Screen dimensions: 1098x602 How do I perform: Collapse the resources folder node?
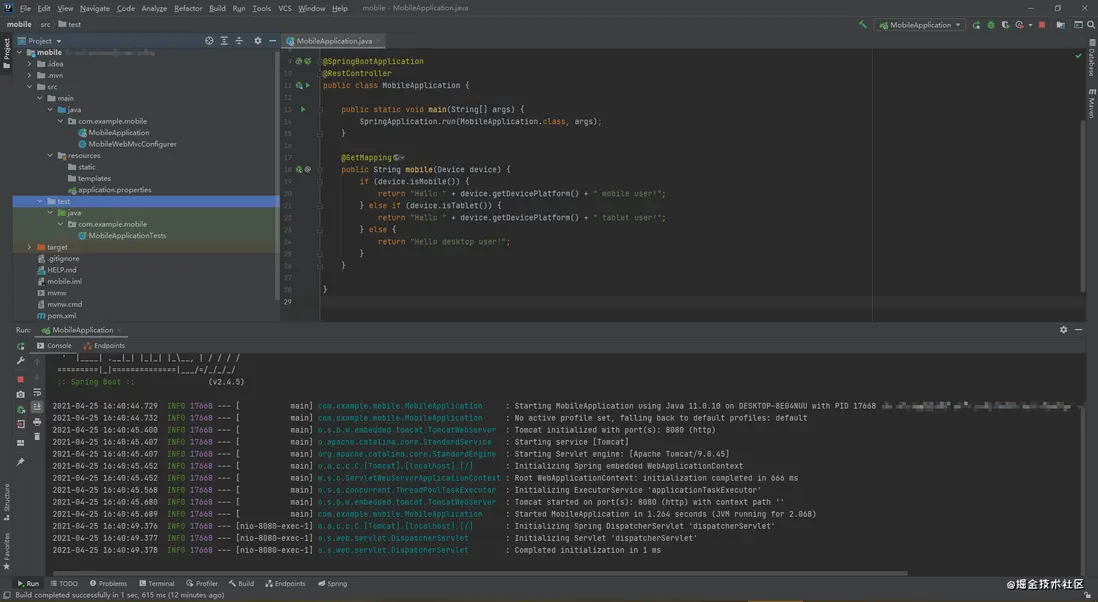[51, 155]
